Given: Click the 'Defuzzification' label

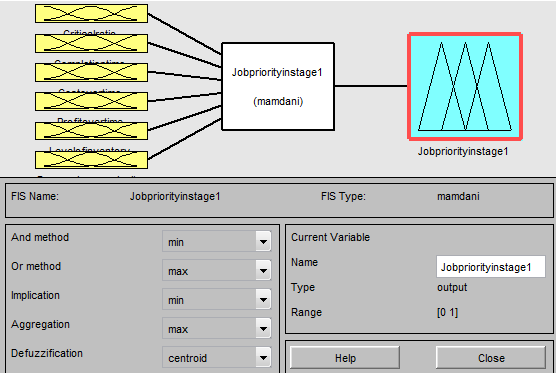Looking at the screenshot, I should (47, 353).
